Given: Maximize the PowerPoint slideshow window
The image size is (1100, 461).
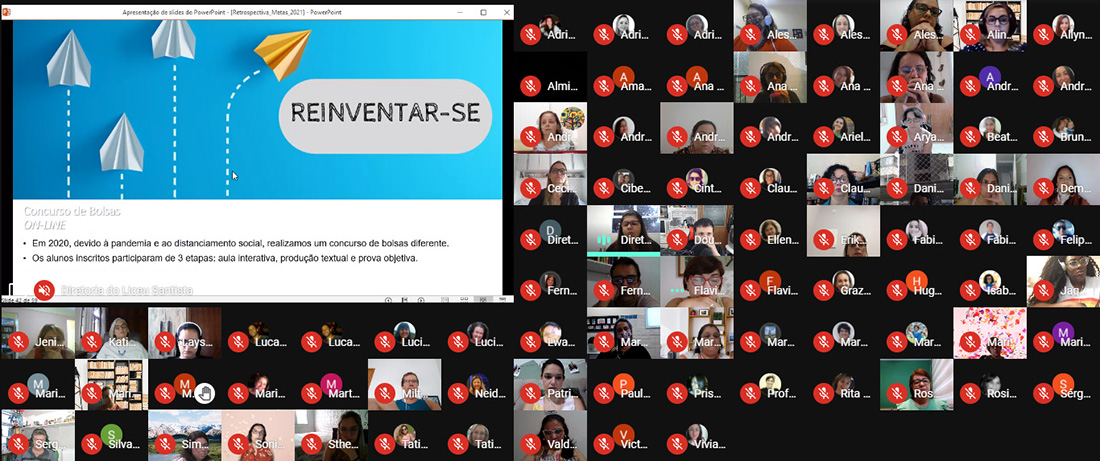Looking at the screenshot, I should click(x=483, y=12).
